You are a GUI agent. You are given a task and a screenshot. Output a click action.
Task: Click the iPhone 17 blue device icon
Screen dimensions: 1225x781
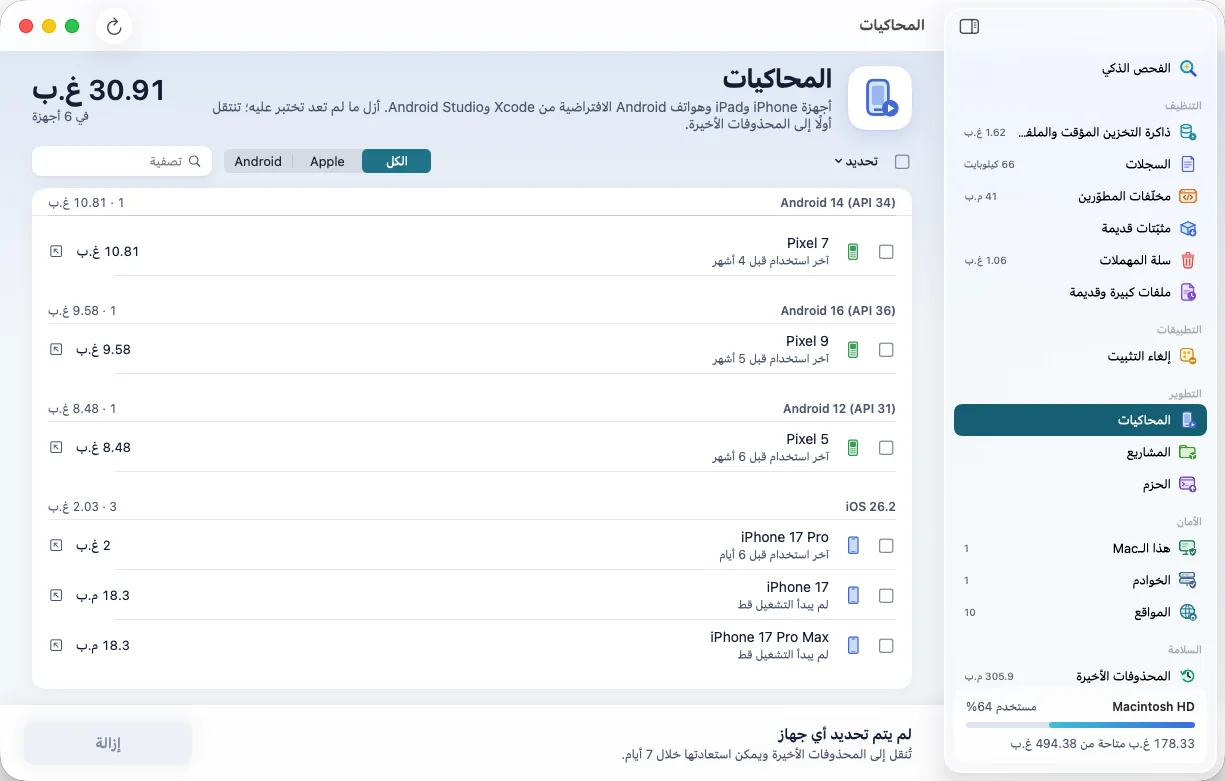[x=853, y=596]
